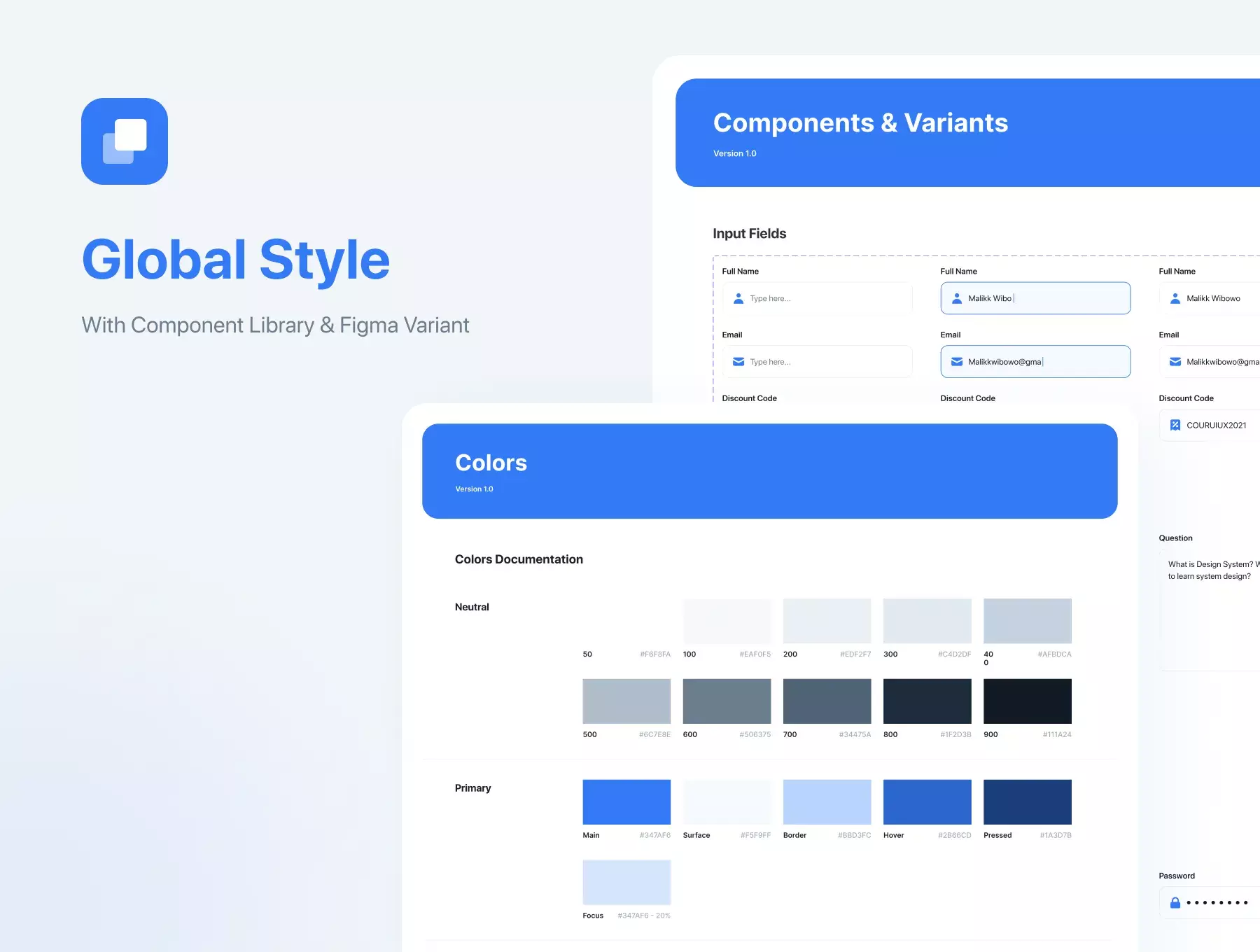This screenshot has width=1260, height=952.
Task: Click the blue overlapping squares logo icon
Action: 125,141
